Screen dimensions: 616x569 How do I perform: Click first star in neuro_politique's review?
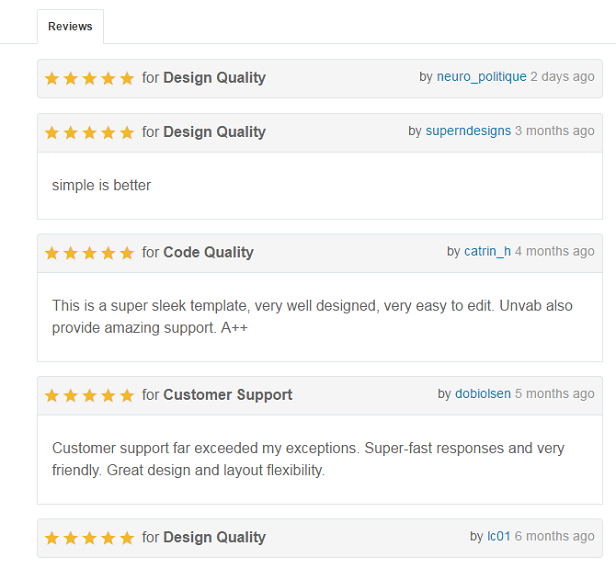coord(52,78)
